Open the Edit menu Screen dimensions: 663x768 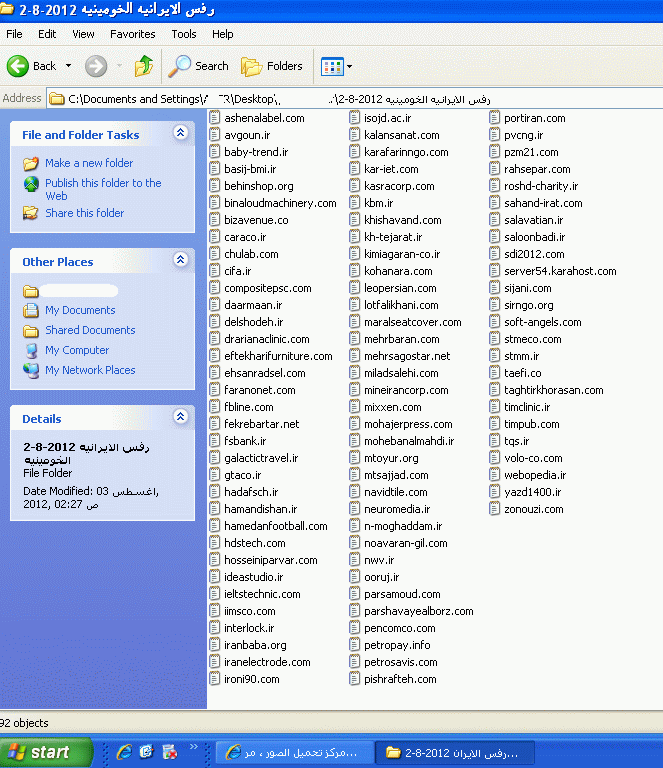point(47,34)
